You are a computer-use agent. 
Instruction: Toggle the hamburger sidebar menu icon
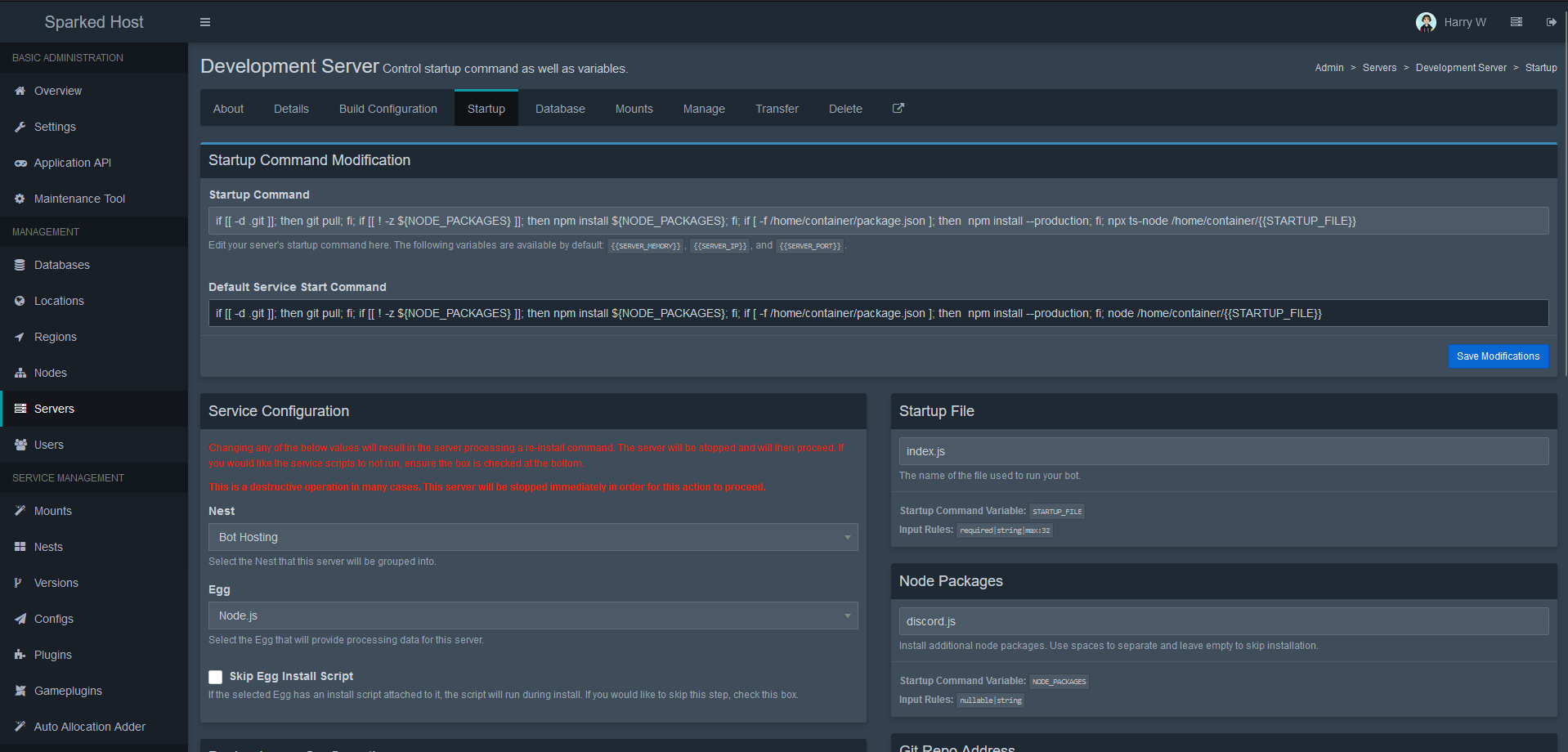(205, 22)
